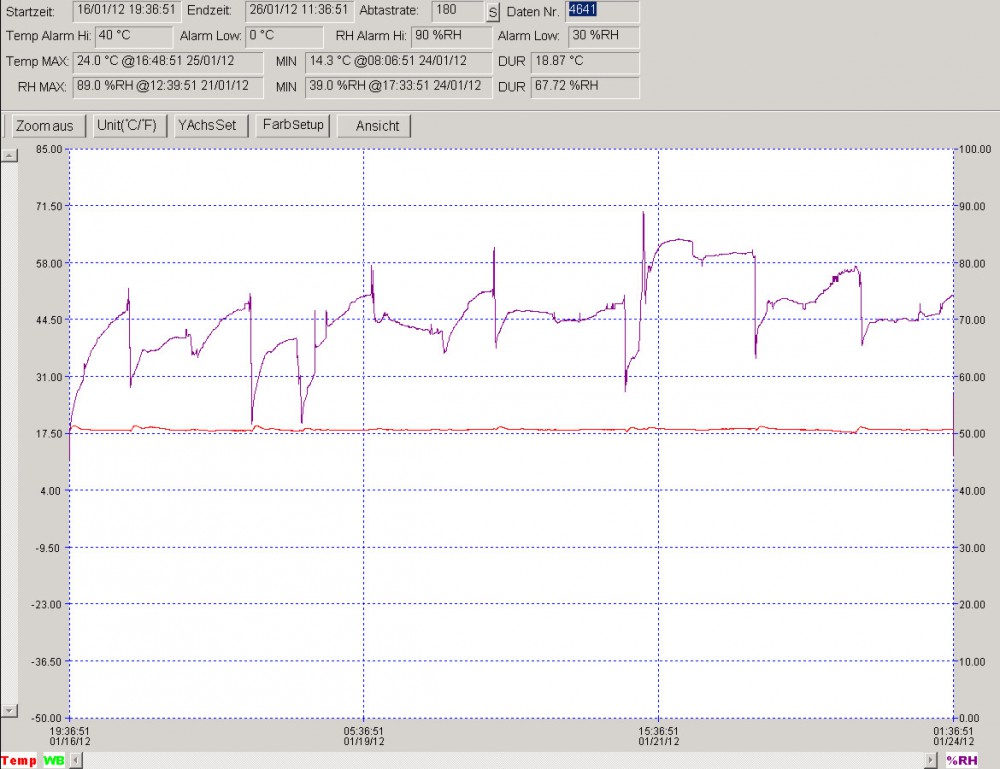The image size is (1000, 769).
Task: Open the FarbSetup color setup
Action: click(292, 126)
